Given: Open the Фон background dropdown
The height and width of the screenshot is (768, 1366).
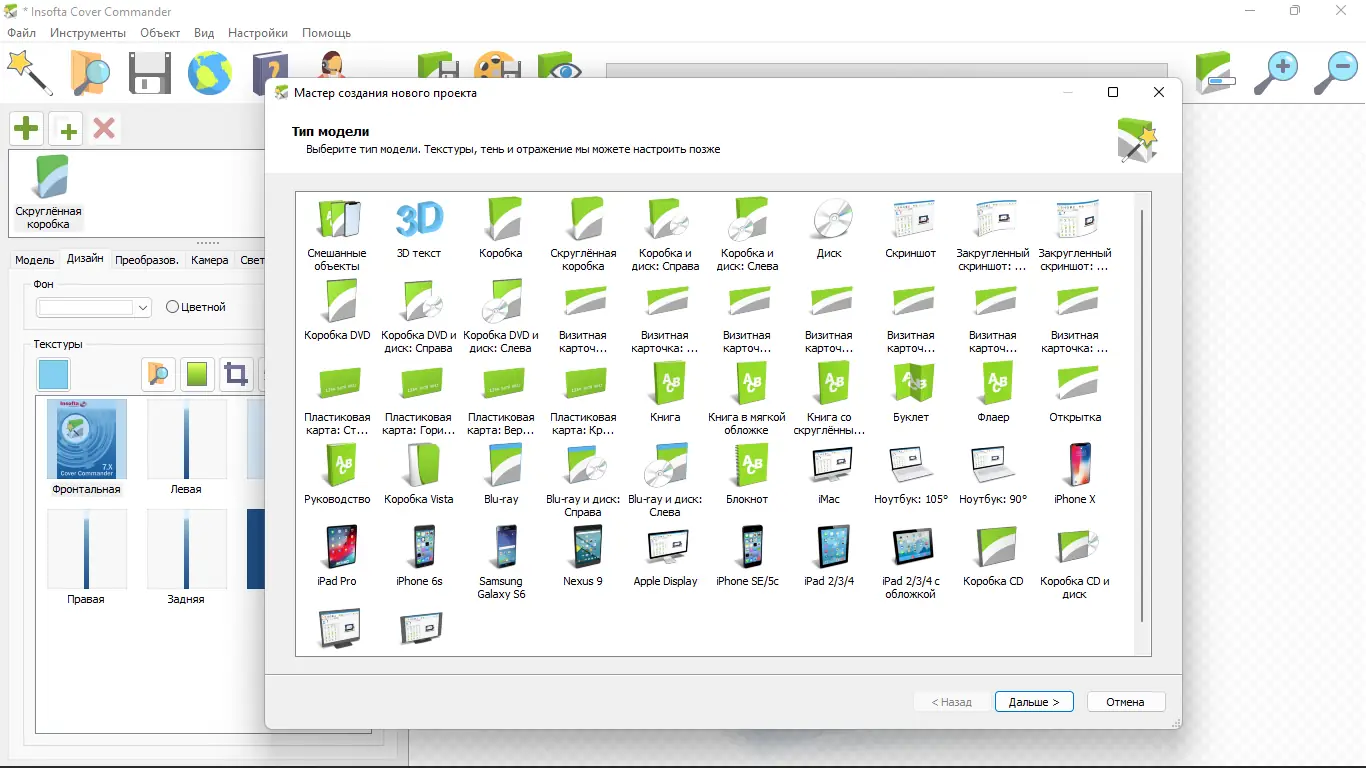Looking at the screenshot, I should pos(94,308).
